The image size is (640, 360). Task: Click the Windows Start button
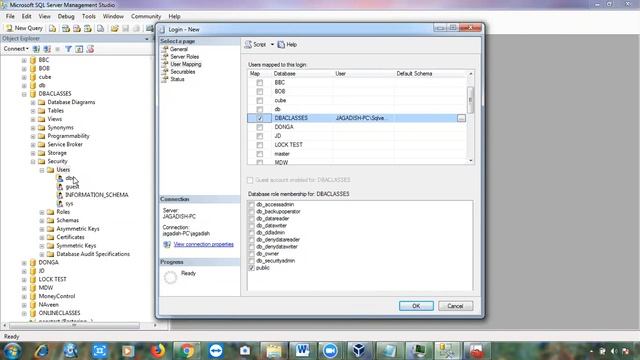click(12, 351)
